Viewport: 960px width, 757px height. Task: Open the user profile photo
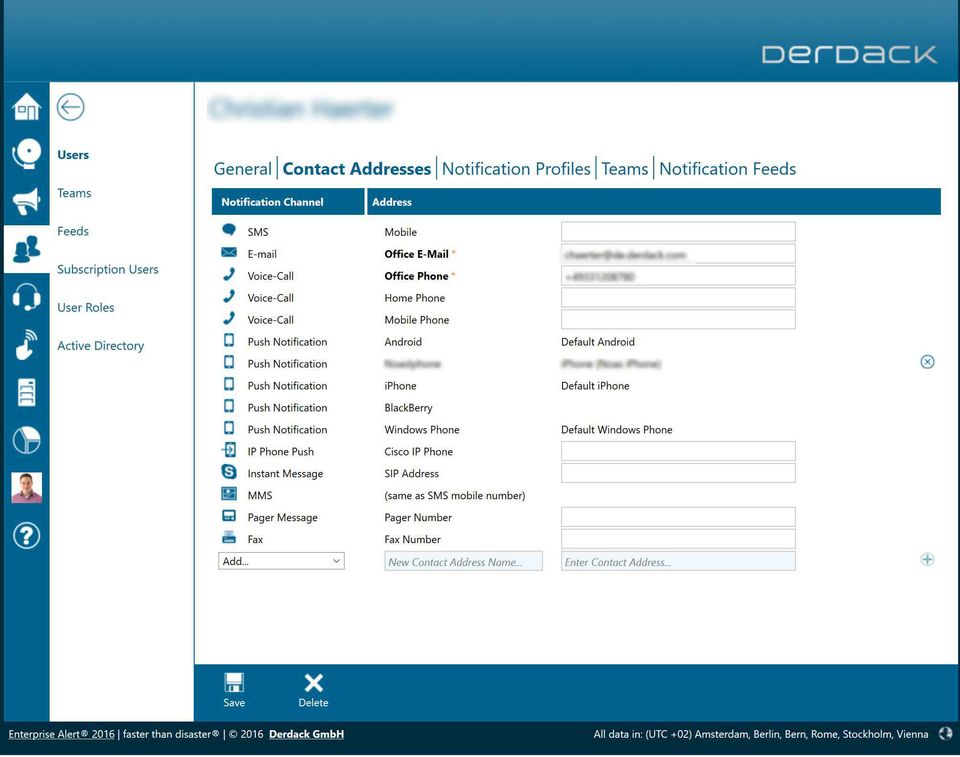[x=26, y=488]
